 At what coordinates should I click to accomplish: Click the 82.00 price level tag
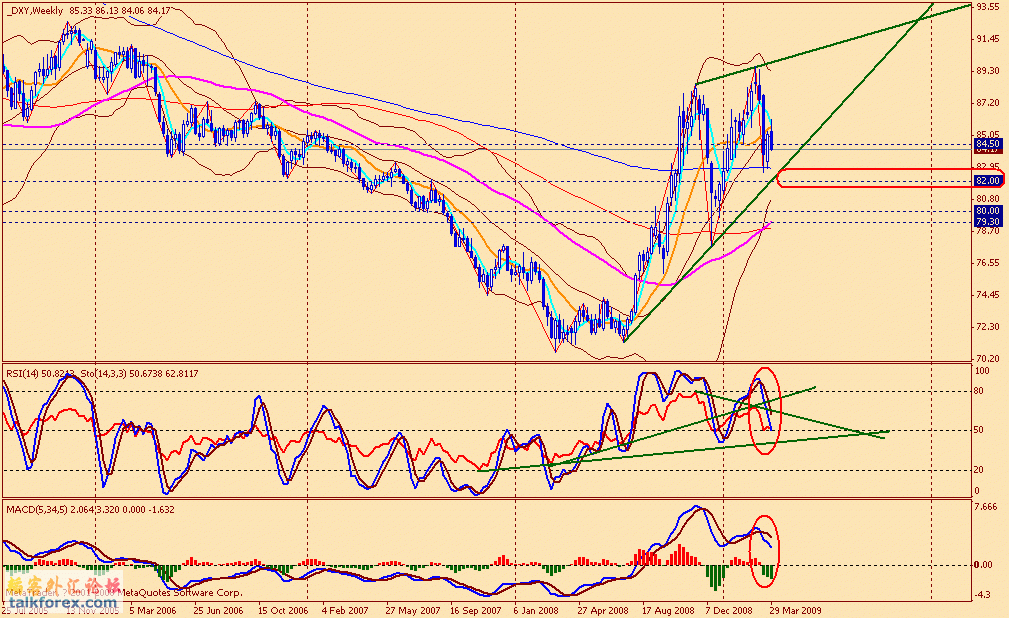click(988, 181)
